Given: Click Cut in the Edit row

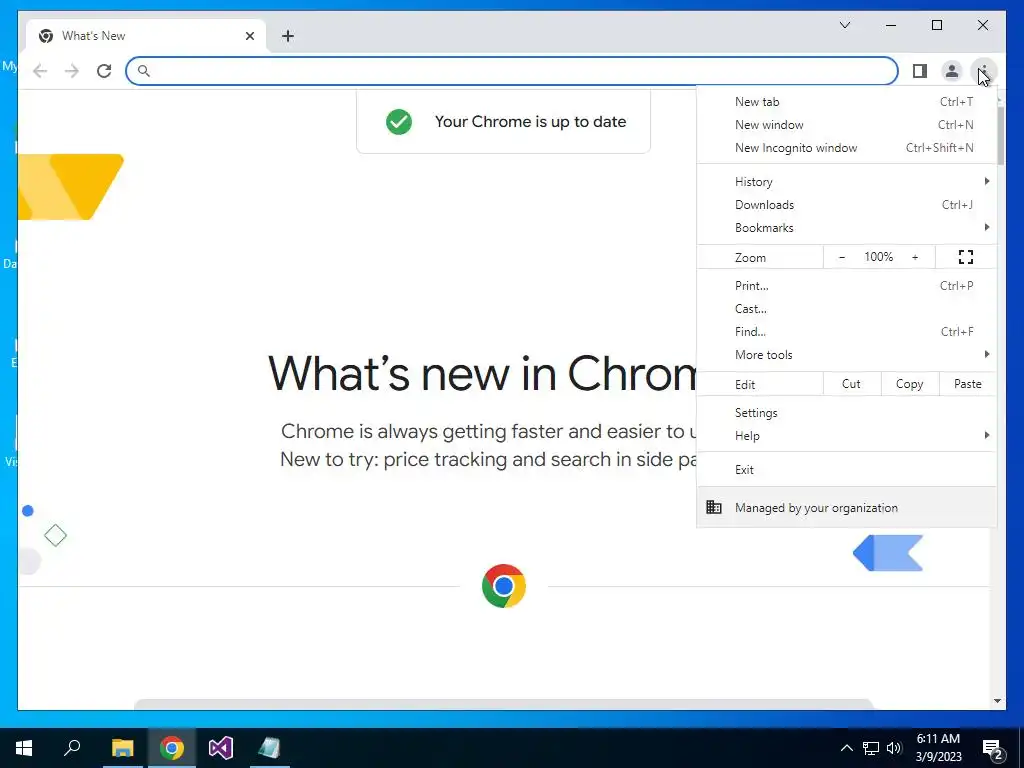Looking at the screenshot, I should point(852,384).
